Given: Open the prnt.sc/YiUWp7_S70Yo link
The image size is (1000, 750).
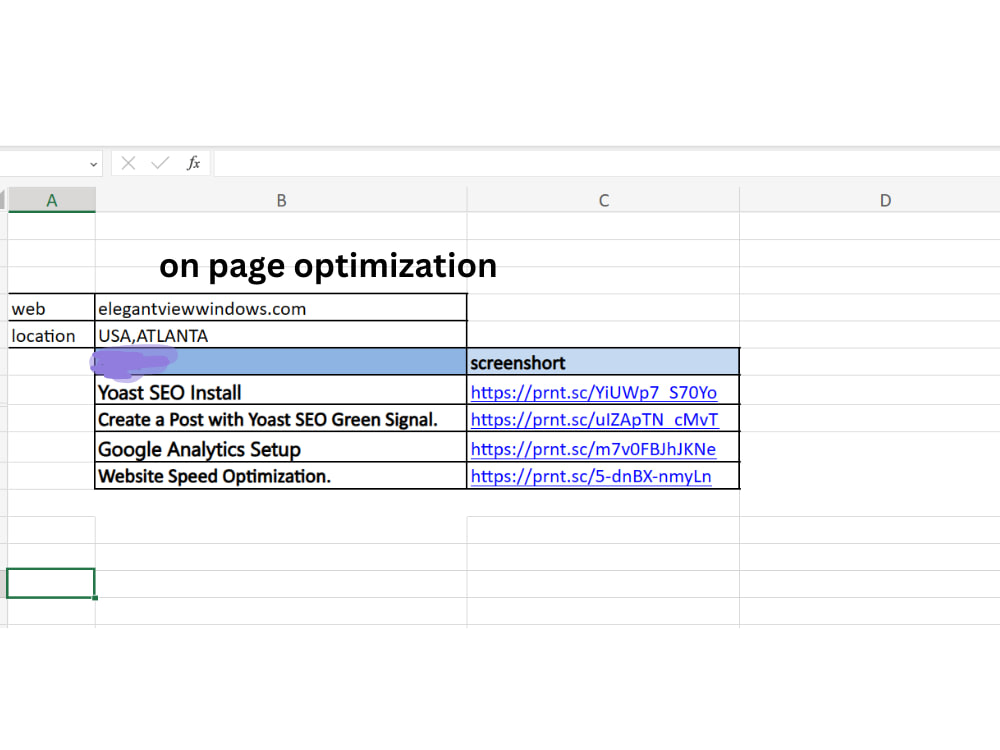Looking at the screenshot, I should 594,392.
